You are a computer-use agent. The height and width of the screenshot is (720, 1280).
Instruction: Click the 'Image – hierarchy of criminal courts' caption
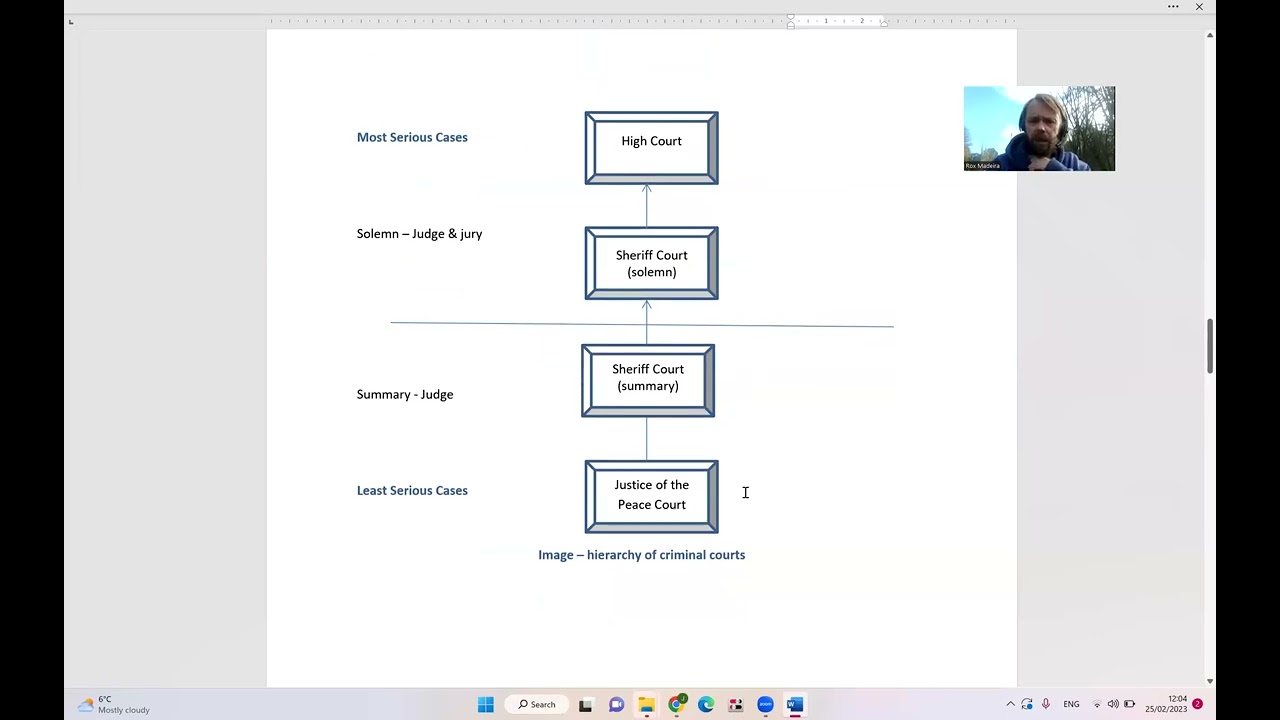pyautogui.click(x=641, y=555)
